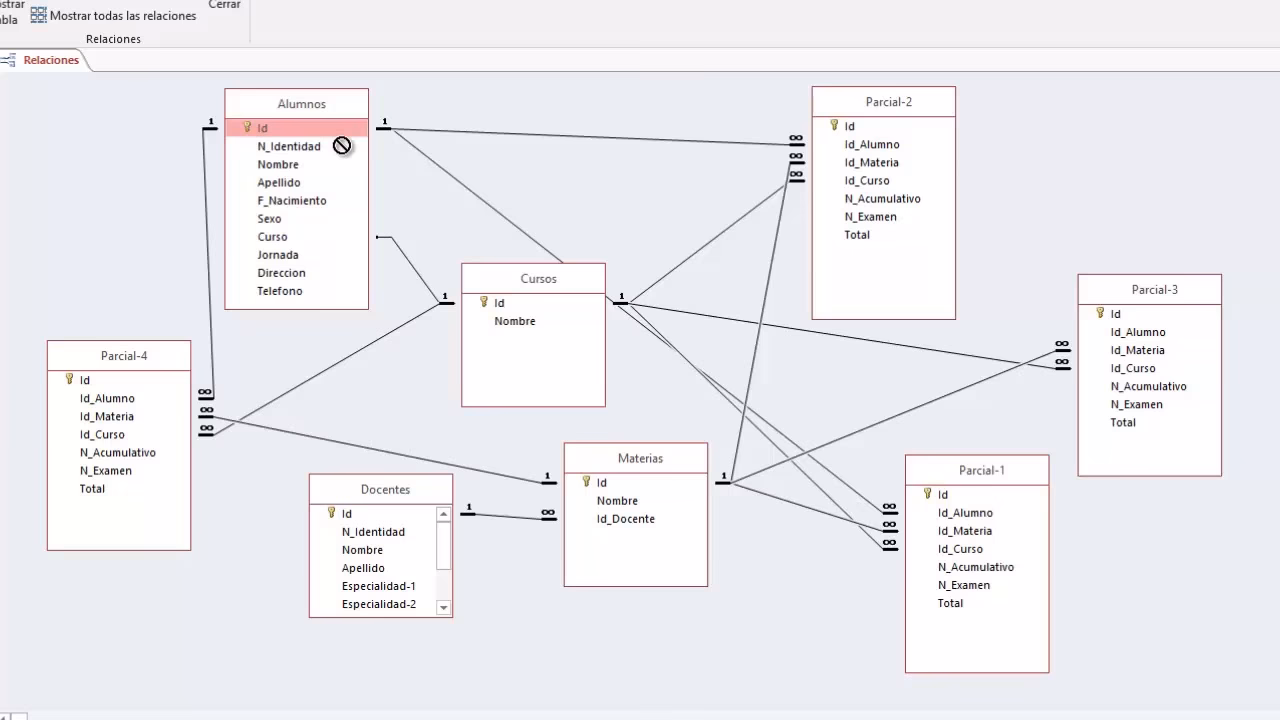Select the Total field in Parcial-1
This screenshot has height=720, width=1280.
(x=950, y=603)
